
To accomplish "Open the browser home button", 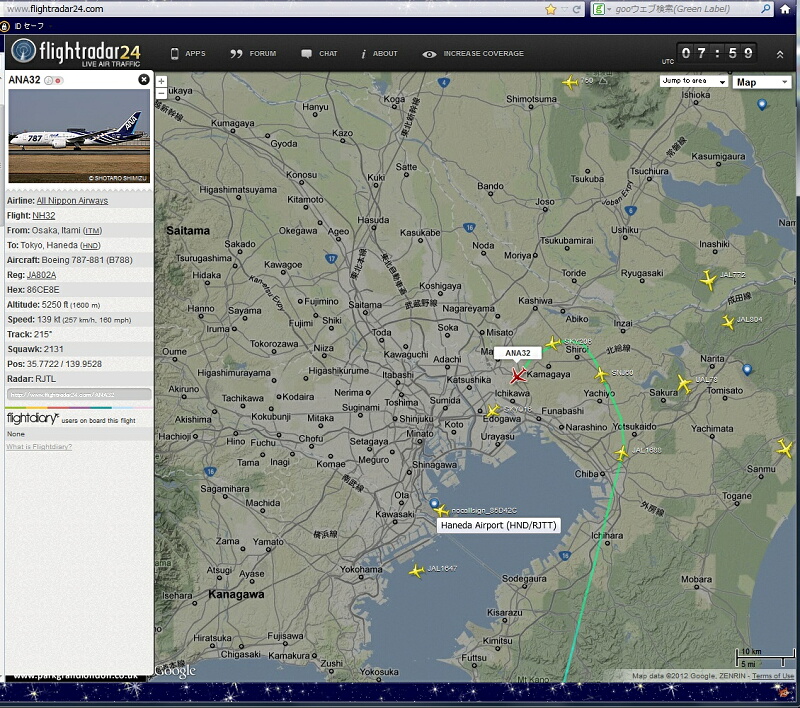I will pos(785,9).
